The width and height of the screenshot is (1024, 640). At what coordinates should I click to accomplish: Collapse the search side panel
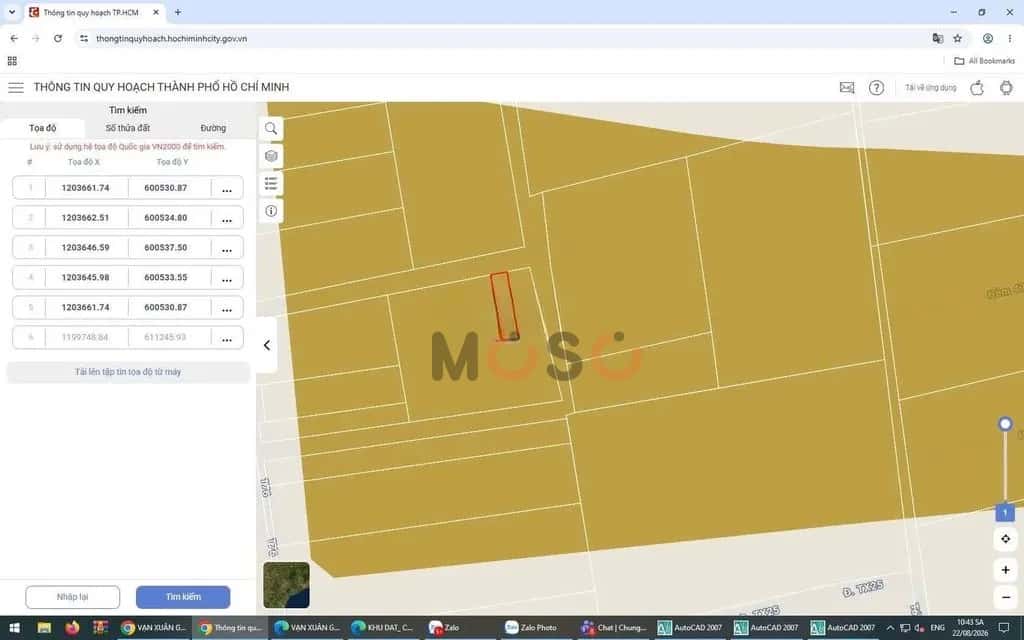click(266, 345)
